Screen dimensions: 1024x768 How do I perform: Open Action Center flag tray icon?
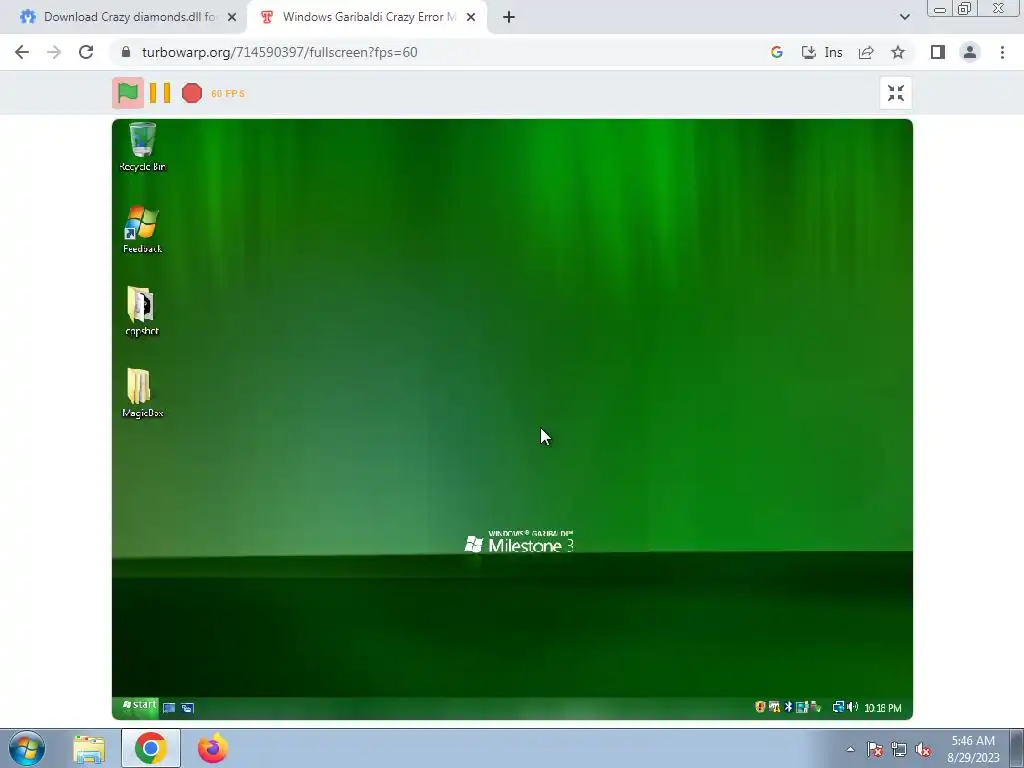click(875, 749)
